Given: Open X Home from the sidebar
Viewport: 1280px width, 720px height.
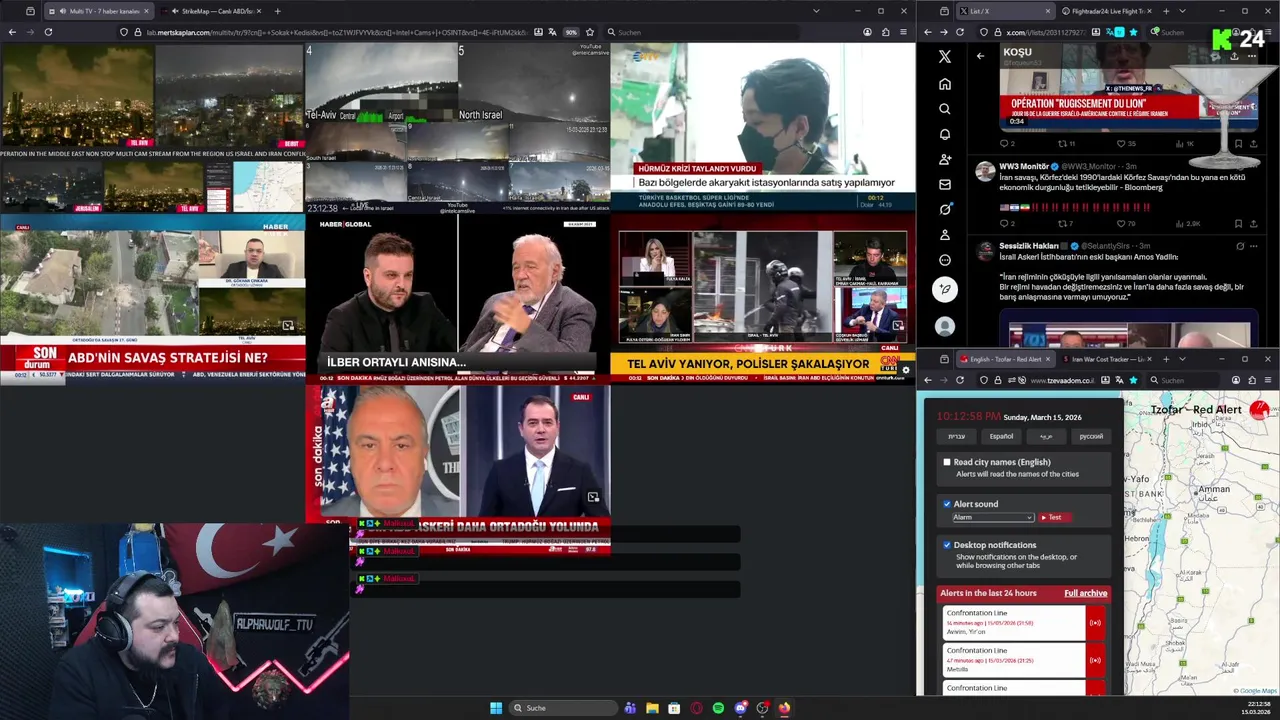Looking at the screenshot, I should coord(945,84).
